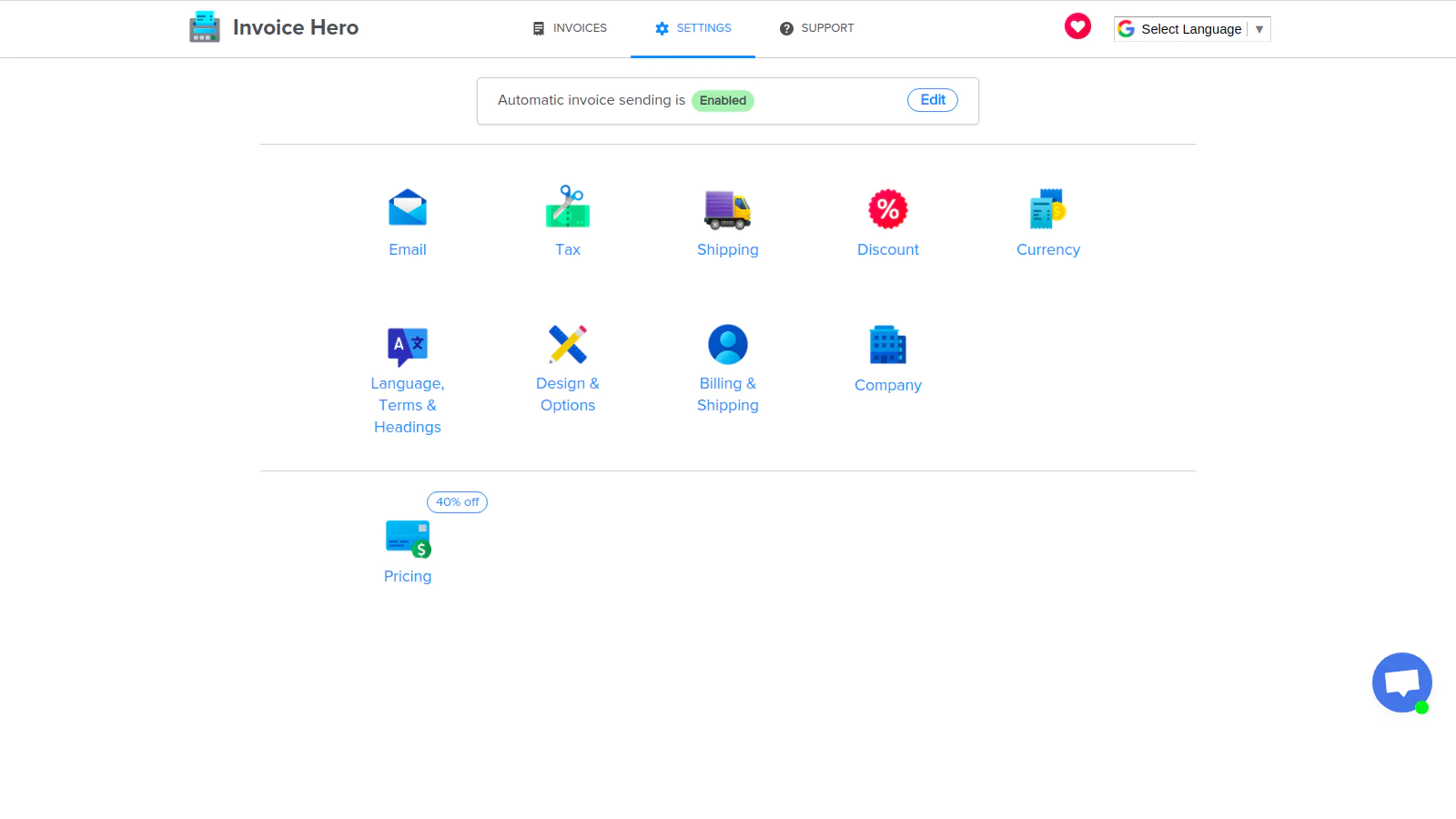This screenshot has height=819, width=1456.
Task: Open Company settings via building icon
Action: coord(887,344)
